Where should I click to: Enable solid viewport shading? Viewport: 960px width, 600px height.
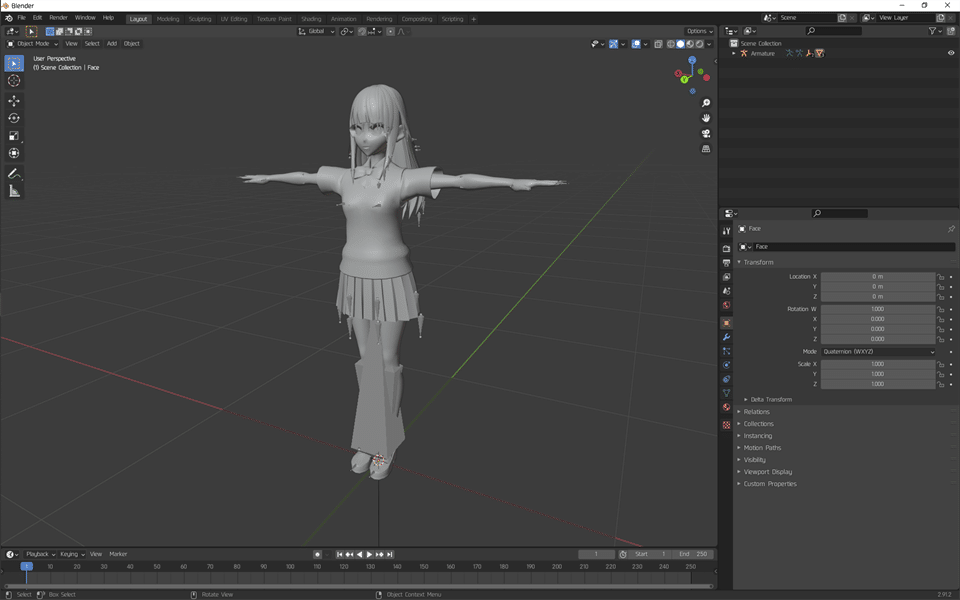pos(680,44)
